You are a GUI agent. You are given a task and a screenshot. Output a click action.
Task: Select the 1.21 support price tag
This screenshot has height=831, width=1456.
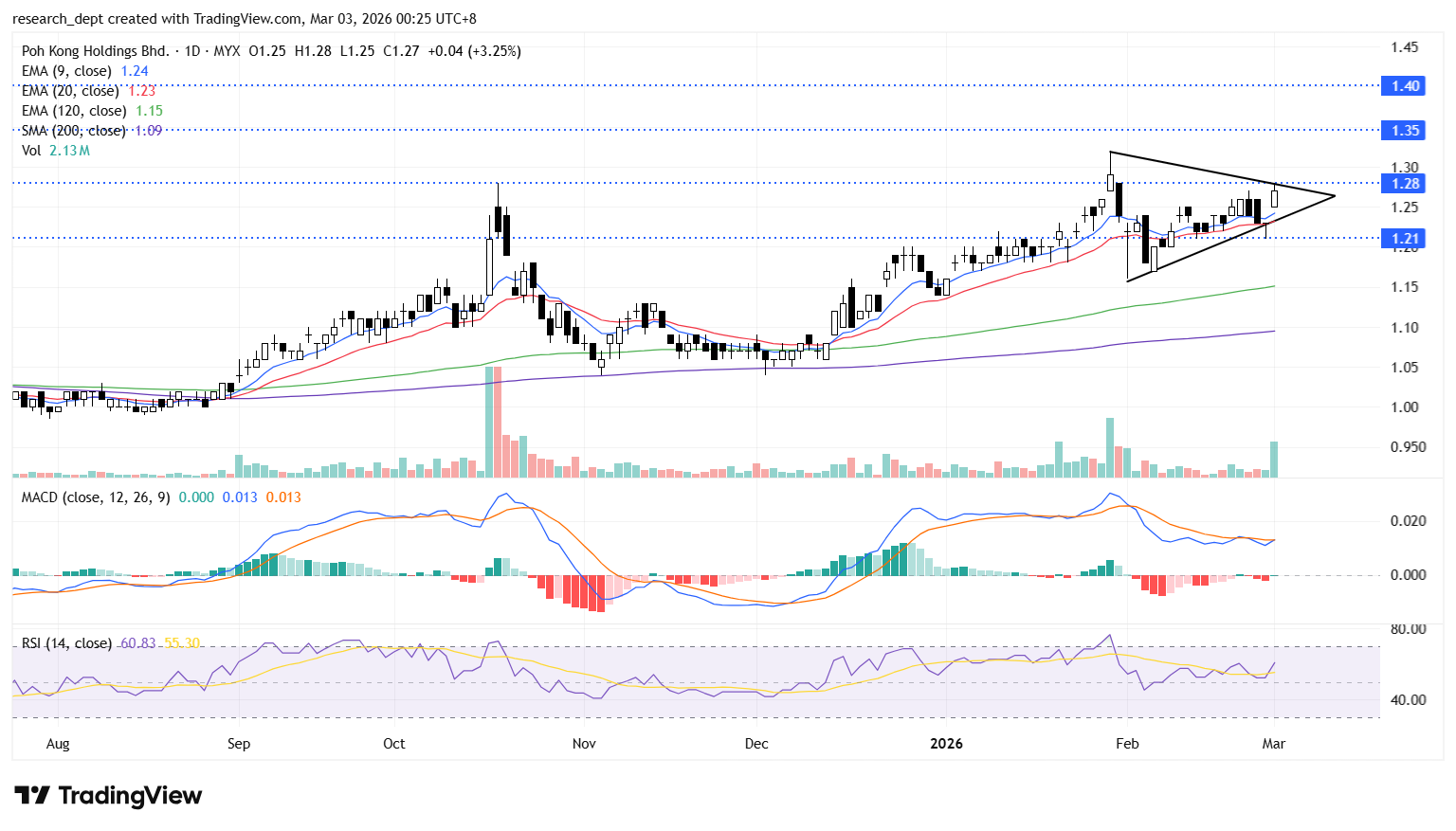pos(1404,239)
